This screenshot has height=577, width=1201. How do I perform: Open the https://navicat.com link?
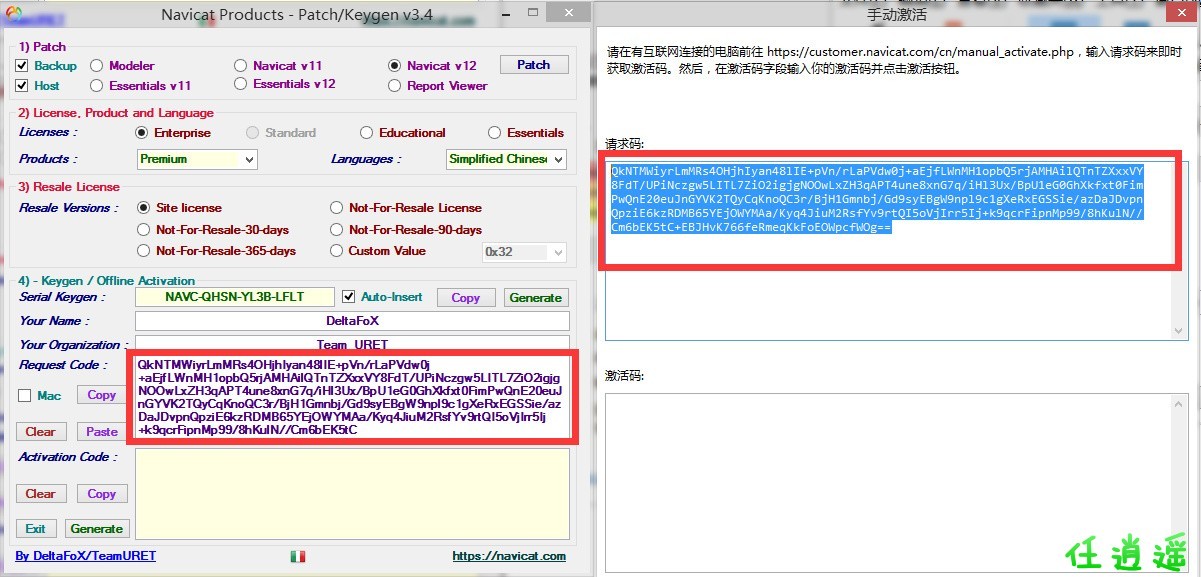point(509,556)
